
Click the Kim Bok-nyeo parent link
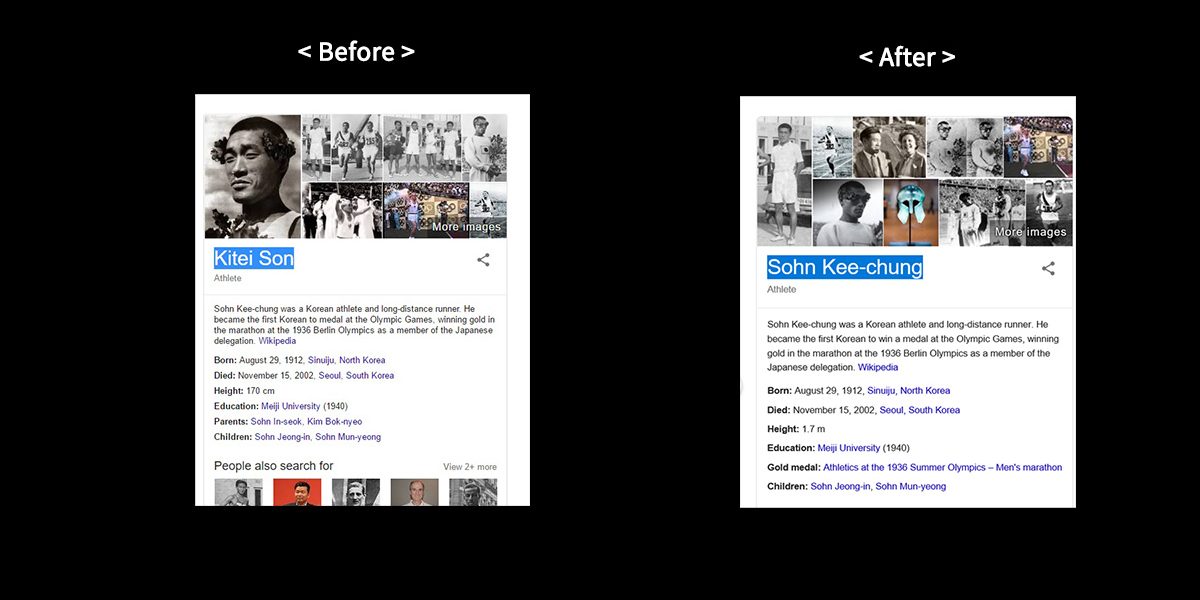click(334, 422)
